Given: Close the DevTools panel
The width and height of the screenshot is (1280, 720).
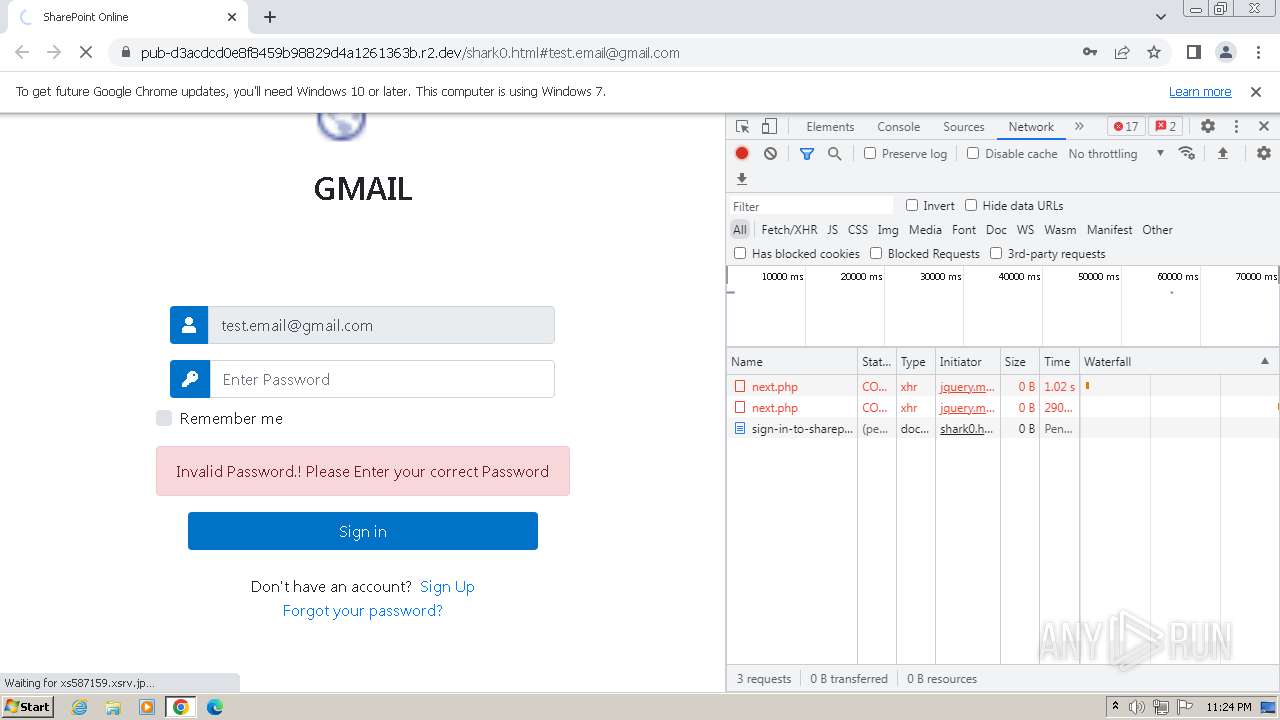Looking at the screenshot, I should point(1264,127).
